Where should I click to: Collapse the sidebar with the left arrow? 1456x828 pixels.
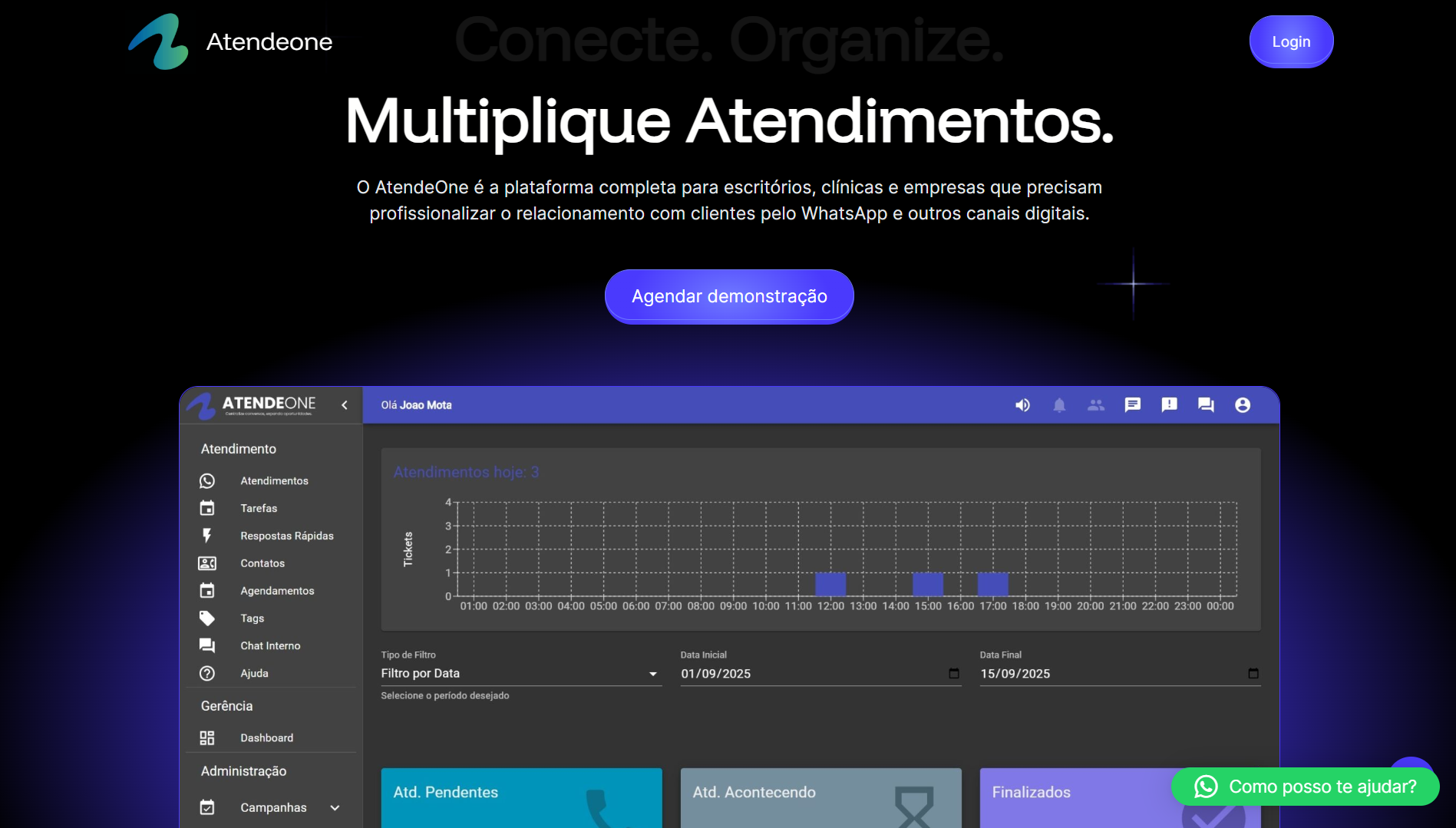(344, 405)
